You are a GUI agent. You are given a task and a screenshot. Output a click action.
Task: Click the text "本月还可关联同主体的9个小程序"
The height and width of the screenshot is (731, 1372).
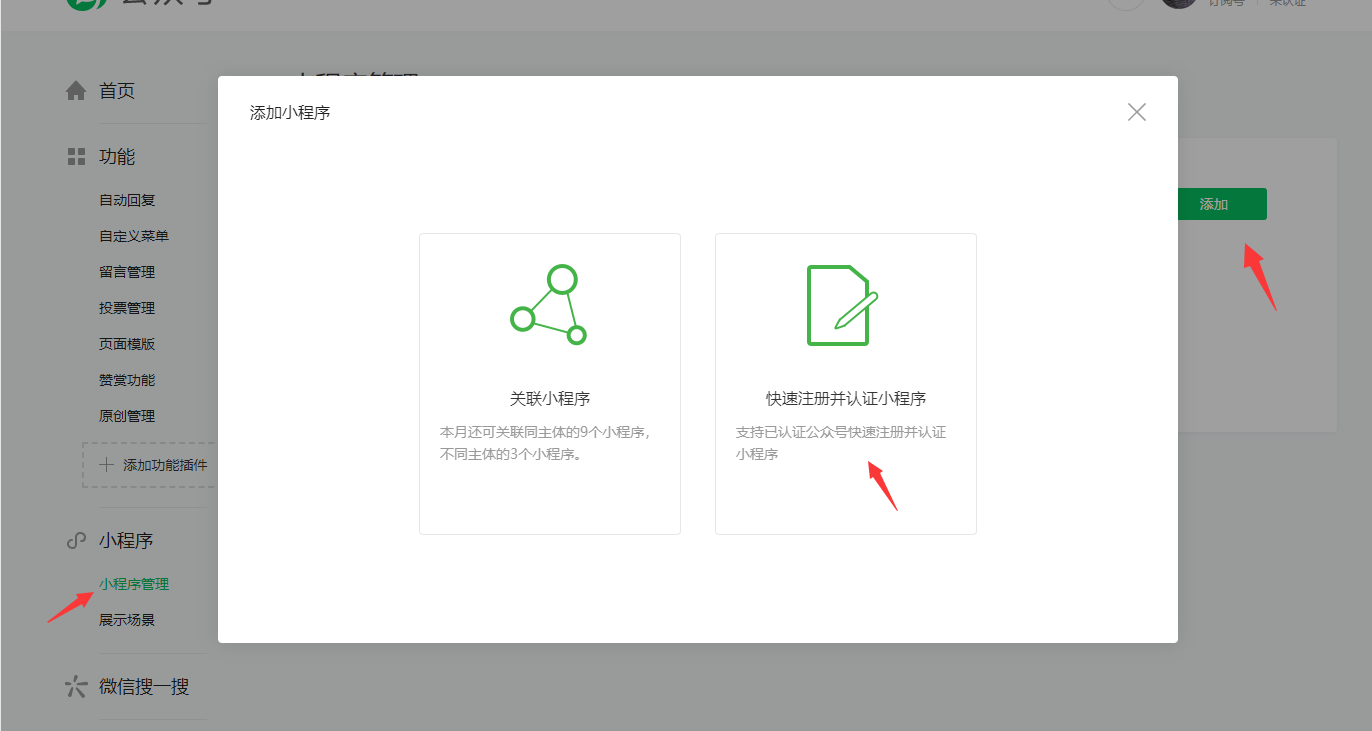coord(546,433)
